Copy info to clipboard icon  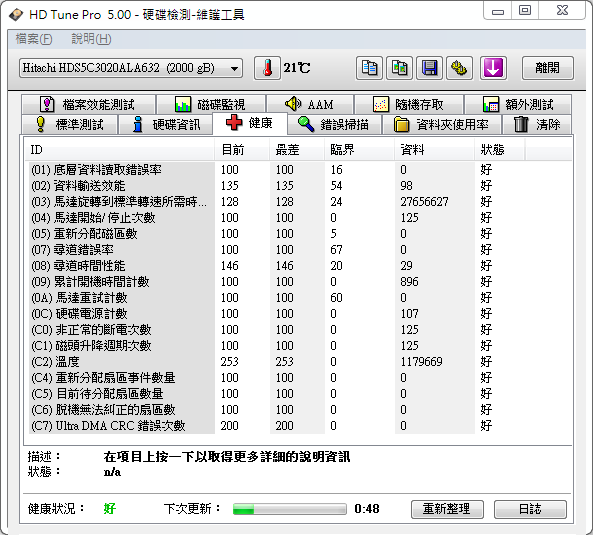369,68
